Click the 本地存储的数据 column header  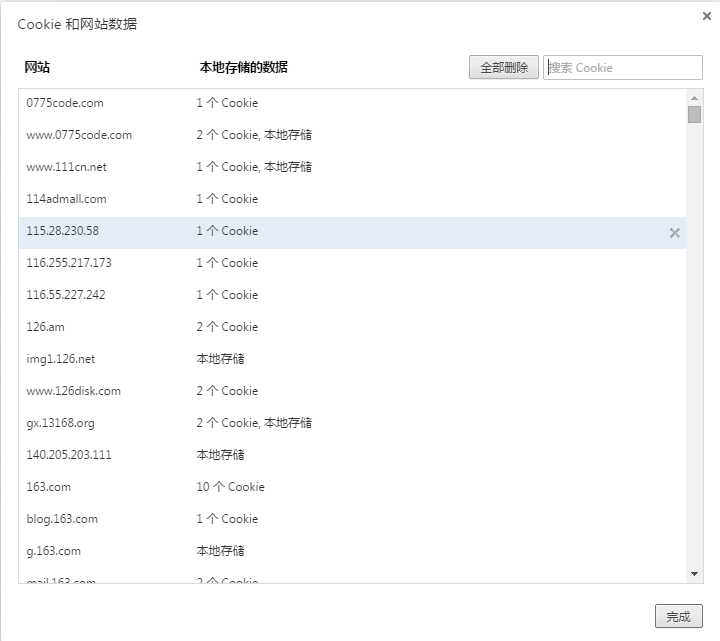click(x=243, y=67)
